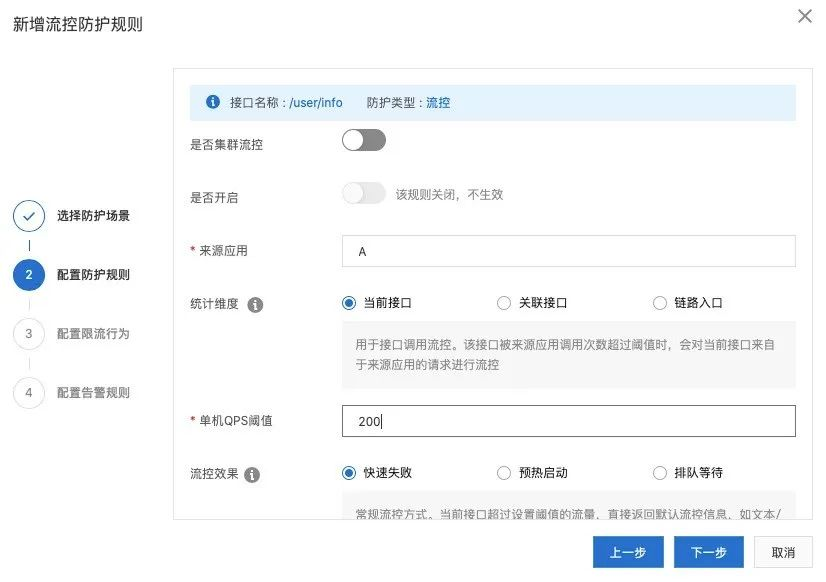
Task: Click the info icon beside 接口名称
Action: point(212,102)
